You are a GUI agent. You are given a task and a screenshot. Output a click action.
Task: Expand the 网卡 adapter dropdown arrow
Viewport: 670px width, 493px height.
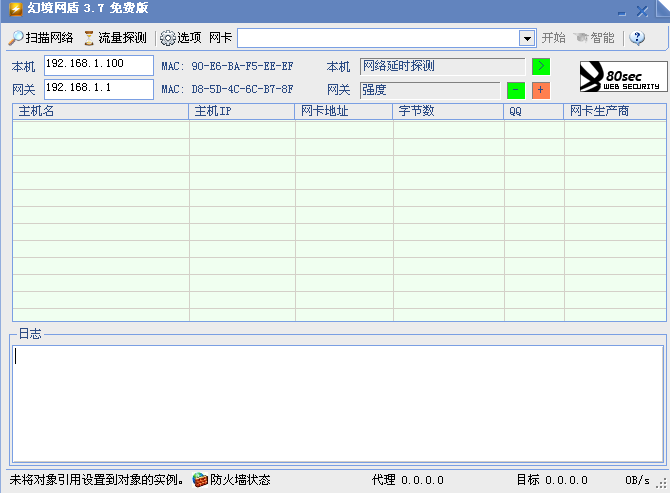tap(527, 38)
